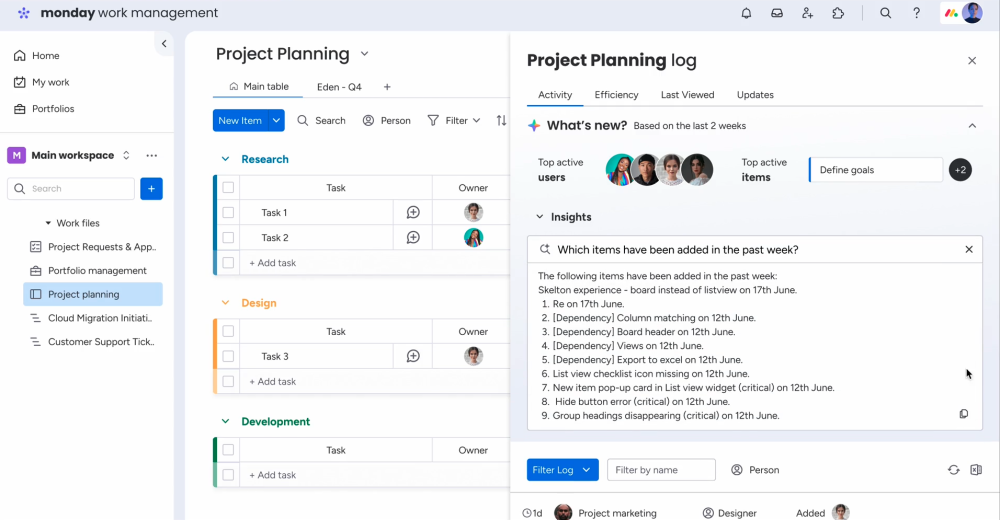Click the invite members icon
The image size is (1000, 520).
point(807,13)
